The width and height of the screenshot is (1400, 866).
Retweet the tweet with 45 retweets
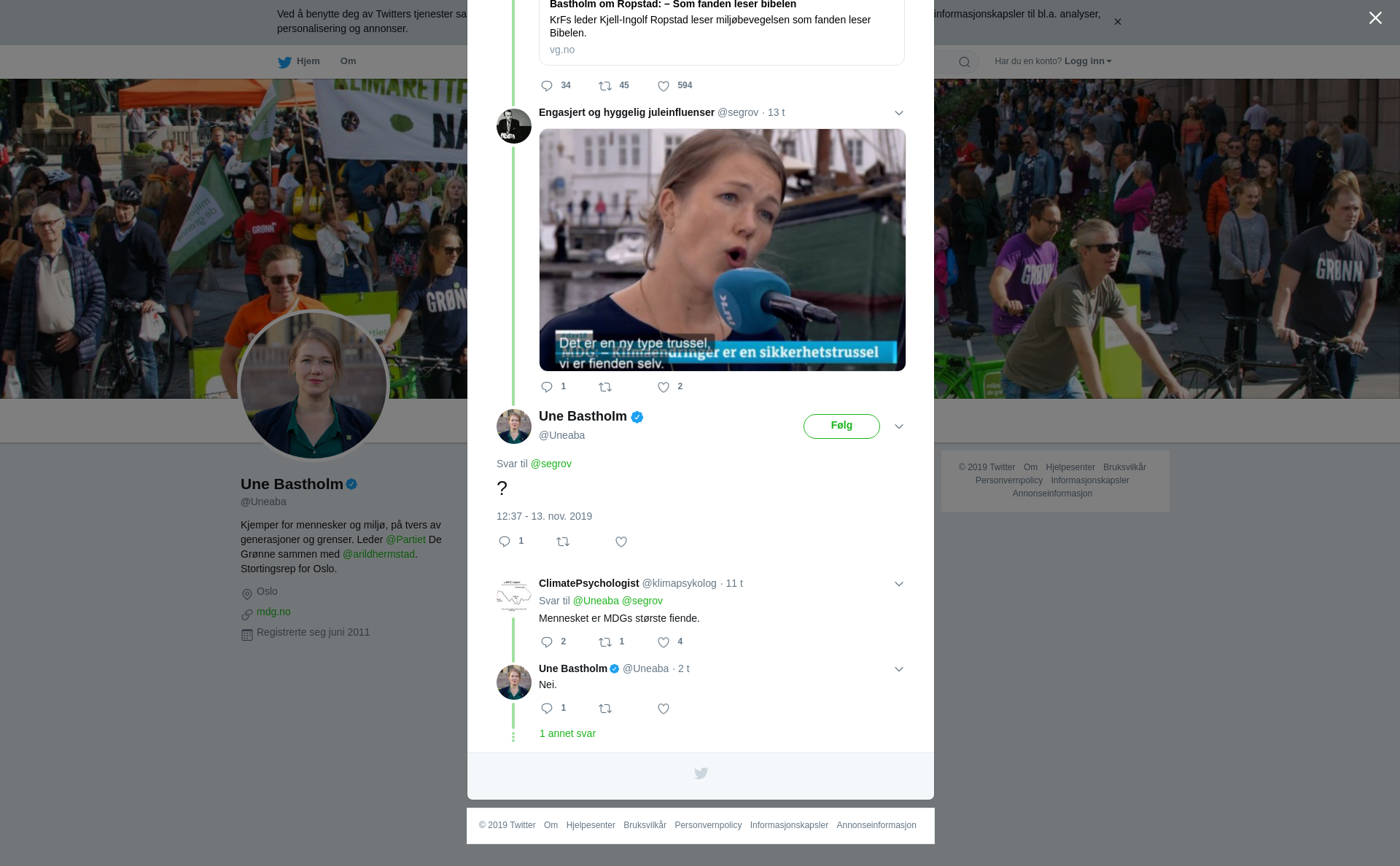605,86
